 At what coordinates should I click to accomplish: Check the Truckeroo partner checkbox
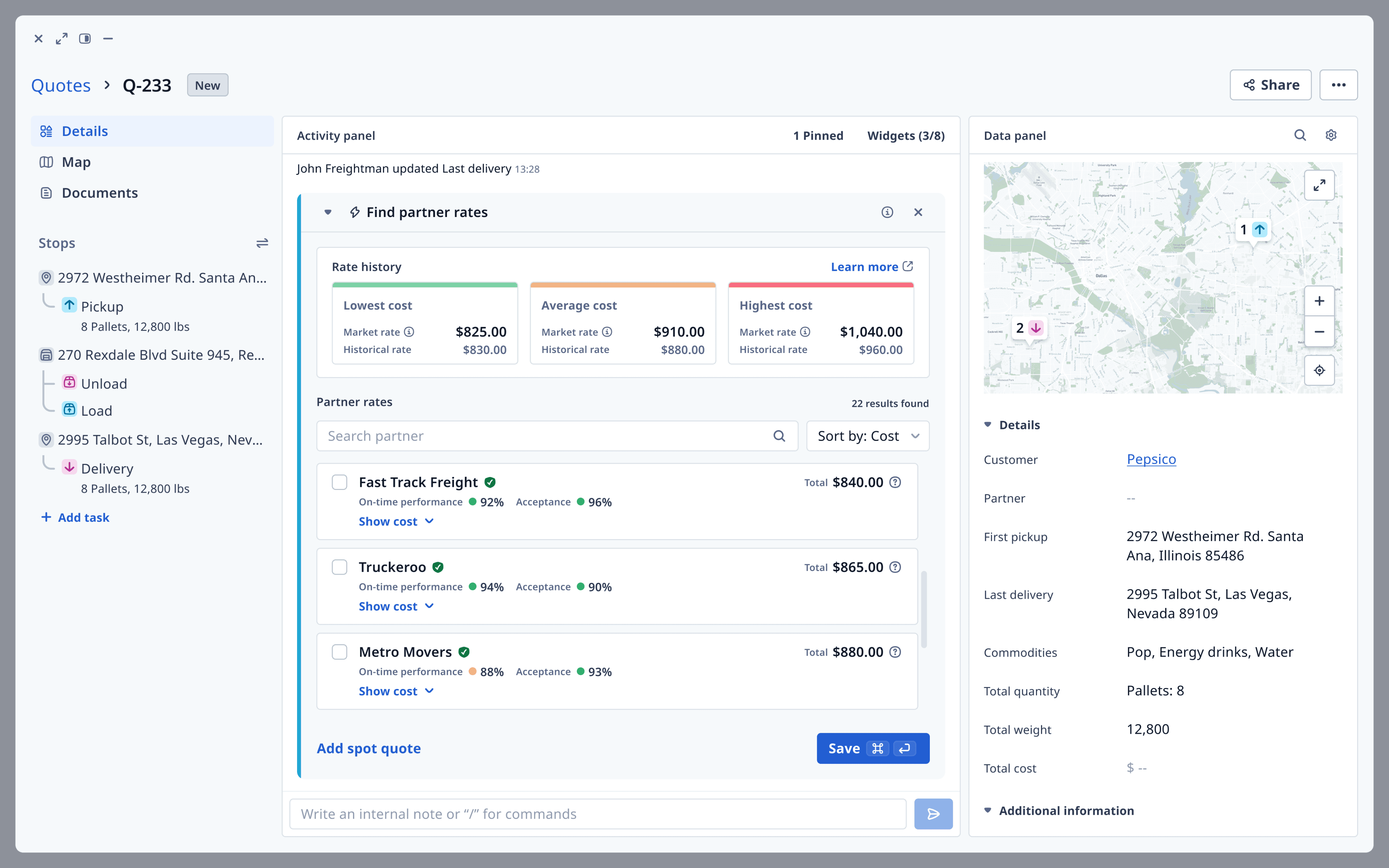click(x=340, y=567)
